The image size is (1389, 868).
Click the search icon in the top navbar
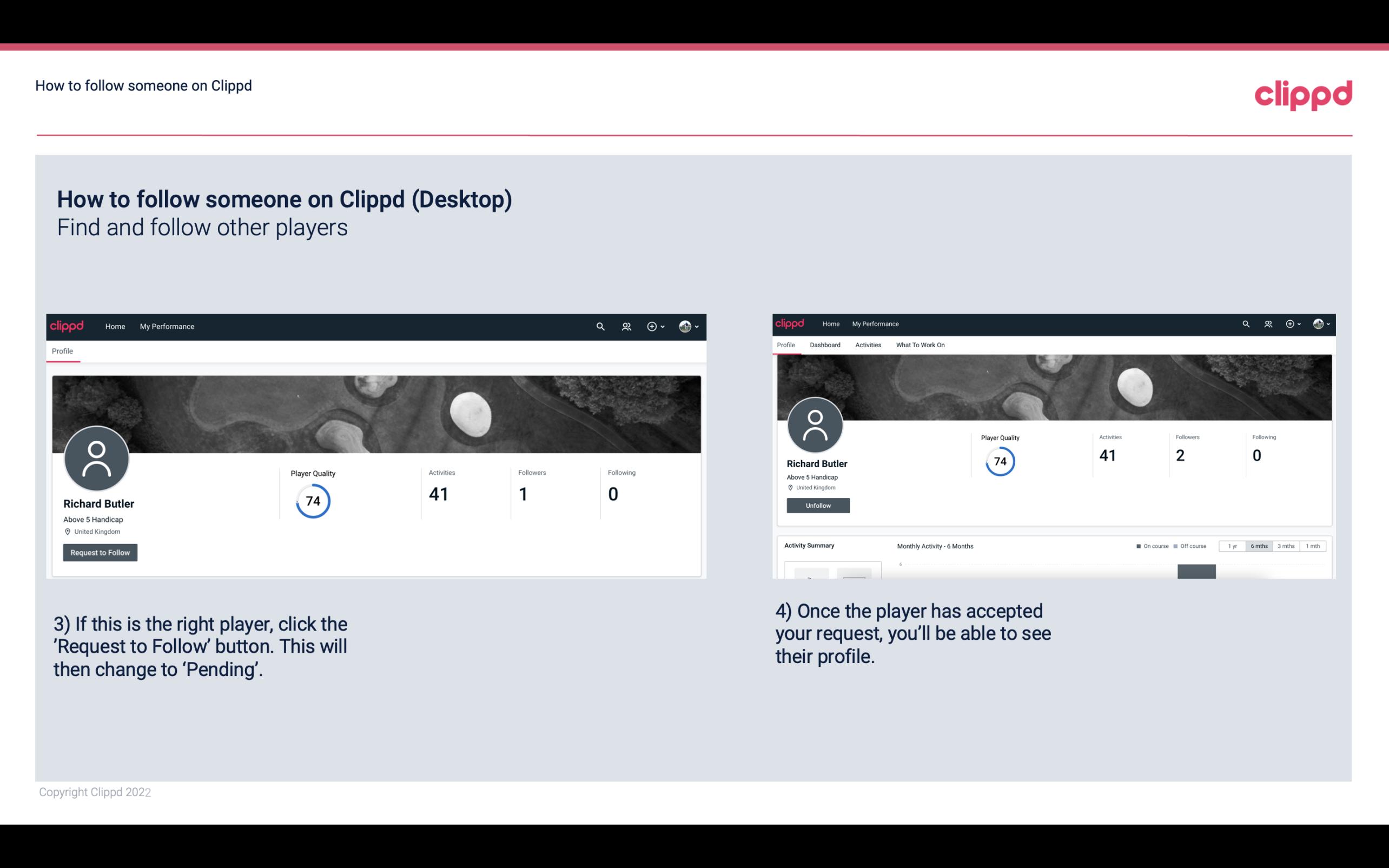click(x=599, y=326)
